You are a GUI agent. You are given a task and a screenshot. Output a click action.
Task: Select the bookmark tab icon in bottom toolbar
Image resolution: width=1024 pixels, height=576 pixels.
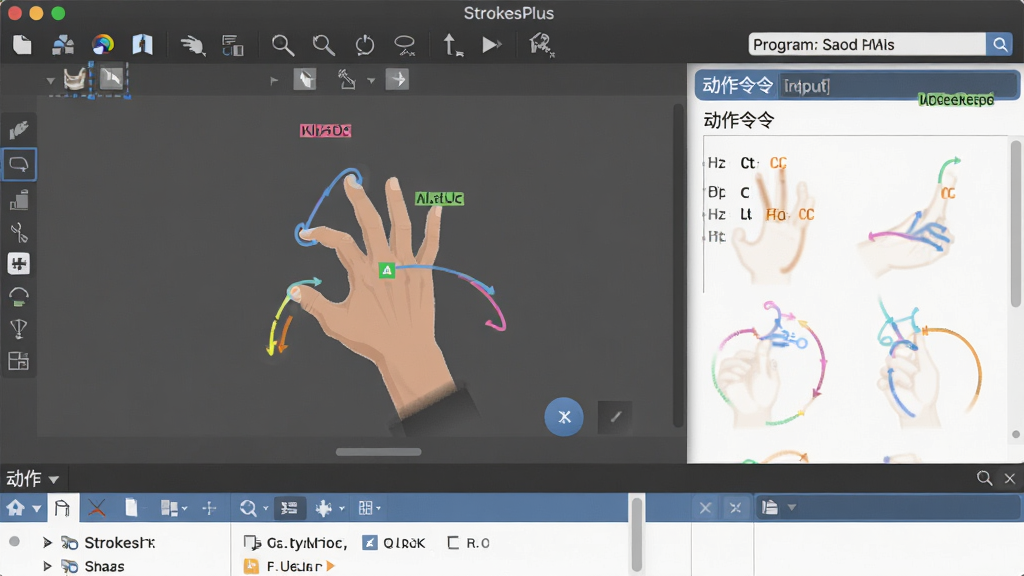pos(63,507)
